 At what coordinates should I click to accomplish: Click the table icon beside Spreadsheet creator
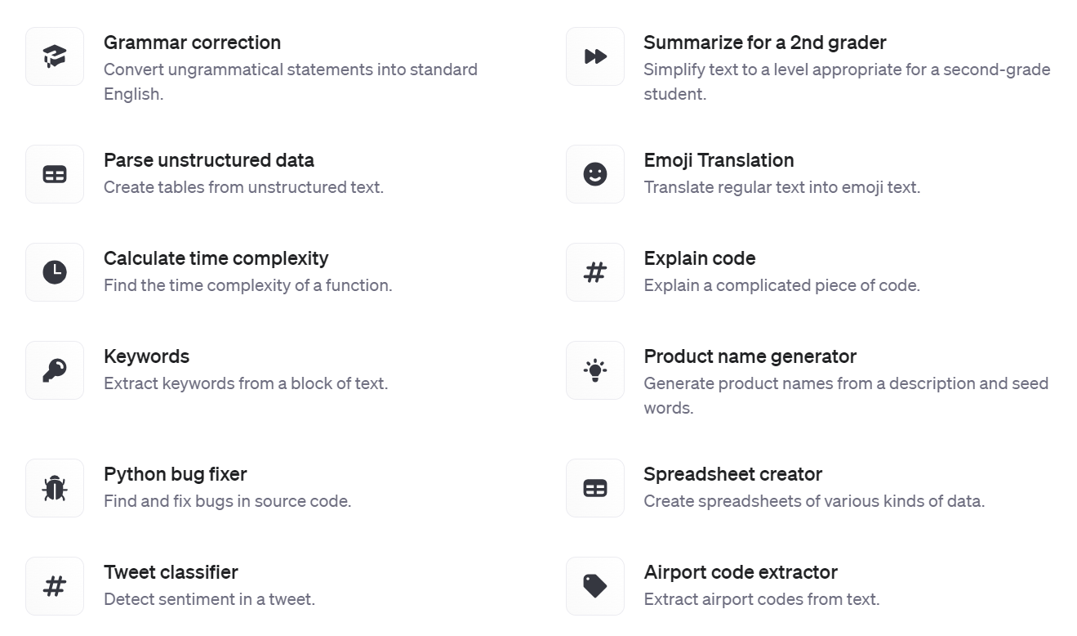click(x=595, y=488)
